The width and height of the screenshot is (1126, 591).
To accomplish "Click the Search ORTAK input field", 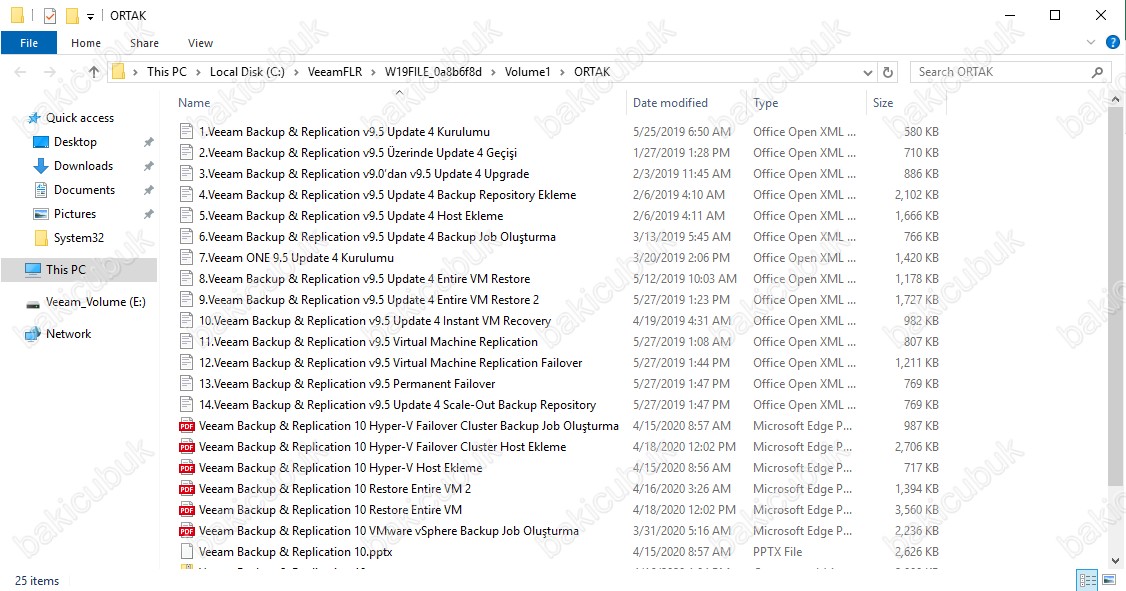I will click(x=1001, y=72).
